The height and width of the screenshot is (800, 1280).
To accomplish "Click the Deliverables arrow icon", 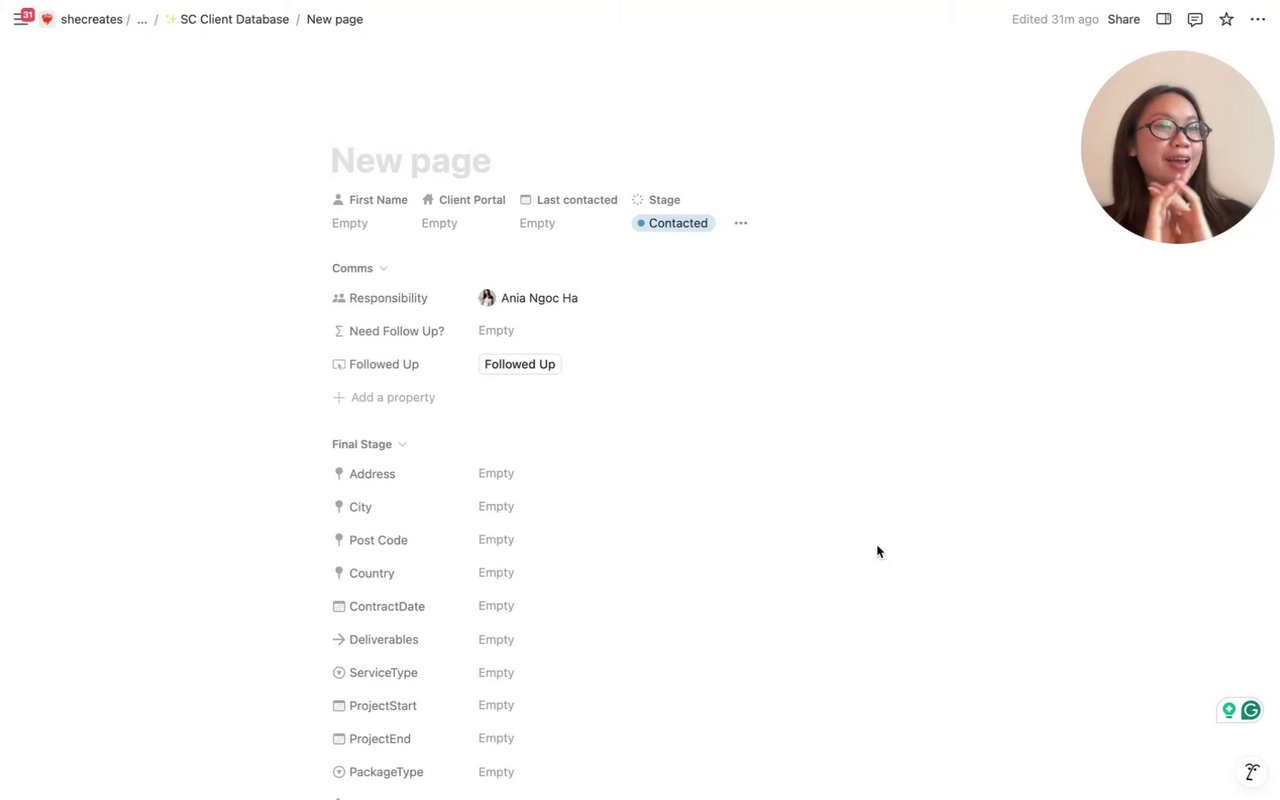I will pos(339,639).
